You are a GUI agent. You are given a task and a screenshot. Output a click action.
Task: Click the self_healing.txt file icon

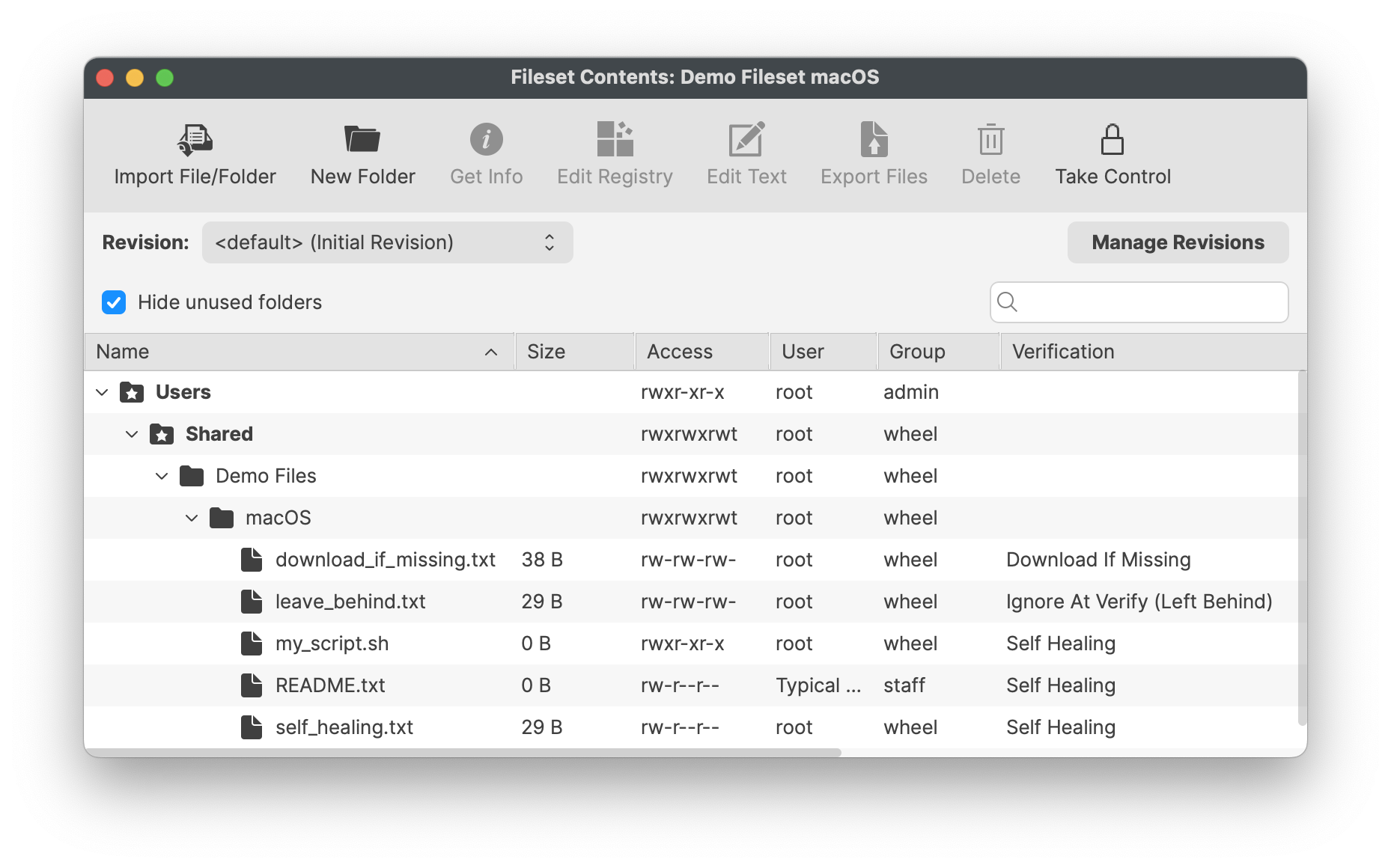click(x=252, y=727)
